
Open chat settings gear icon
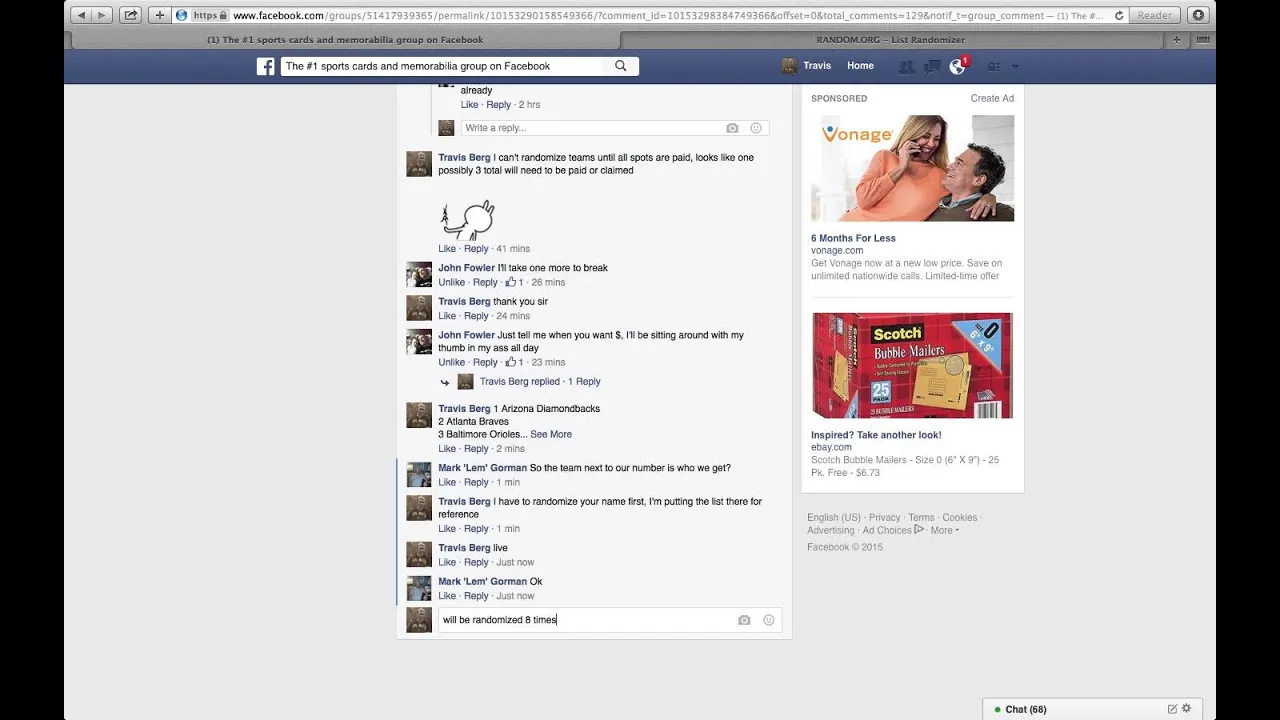(1186, 710)
